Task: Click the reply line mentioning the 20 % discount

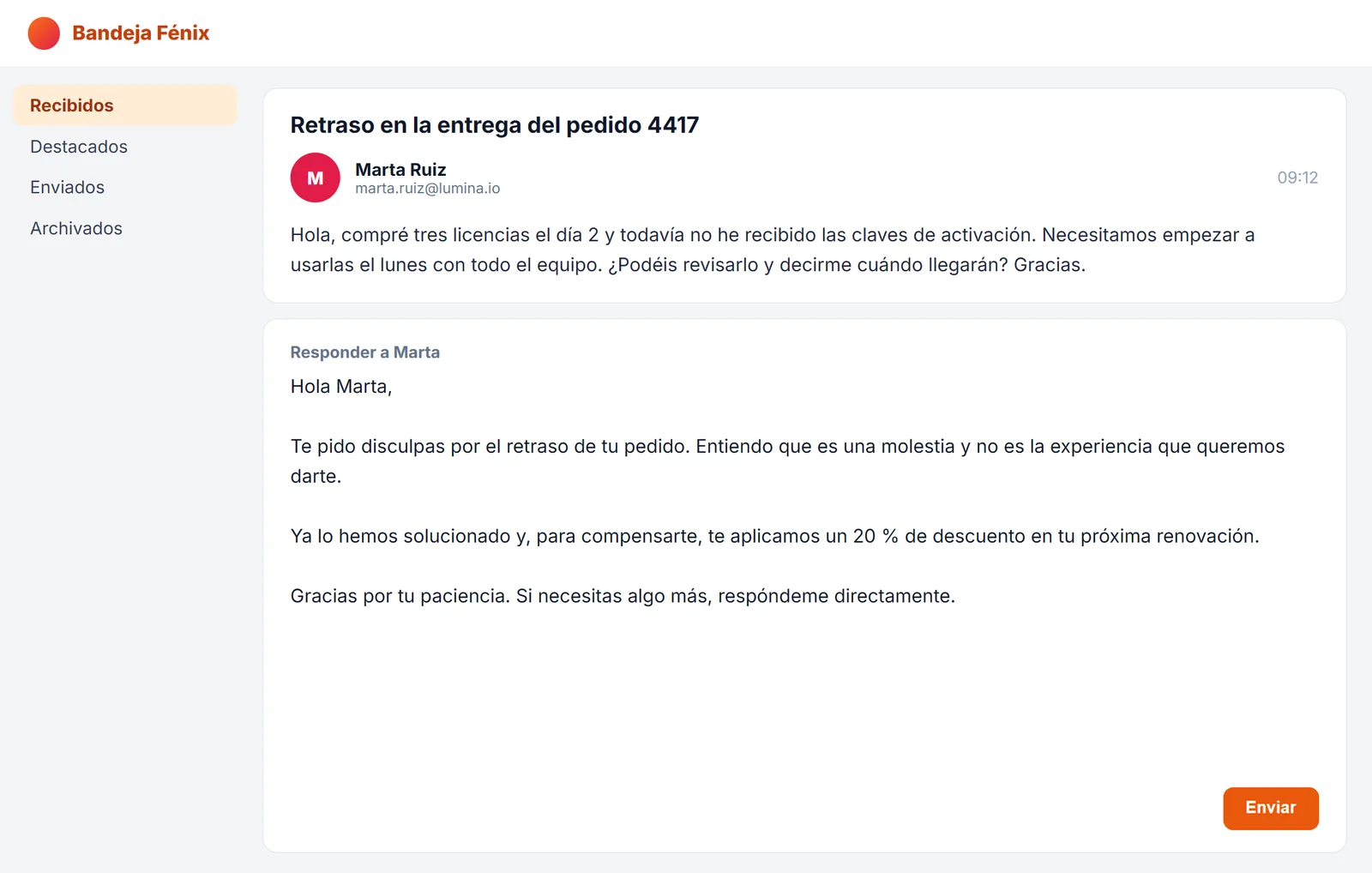Action: [775, 537]
